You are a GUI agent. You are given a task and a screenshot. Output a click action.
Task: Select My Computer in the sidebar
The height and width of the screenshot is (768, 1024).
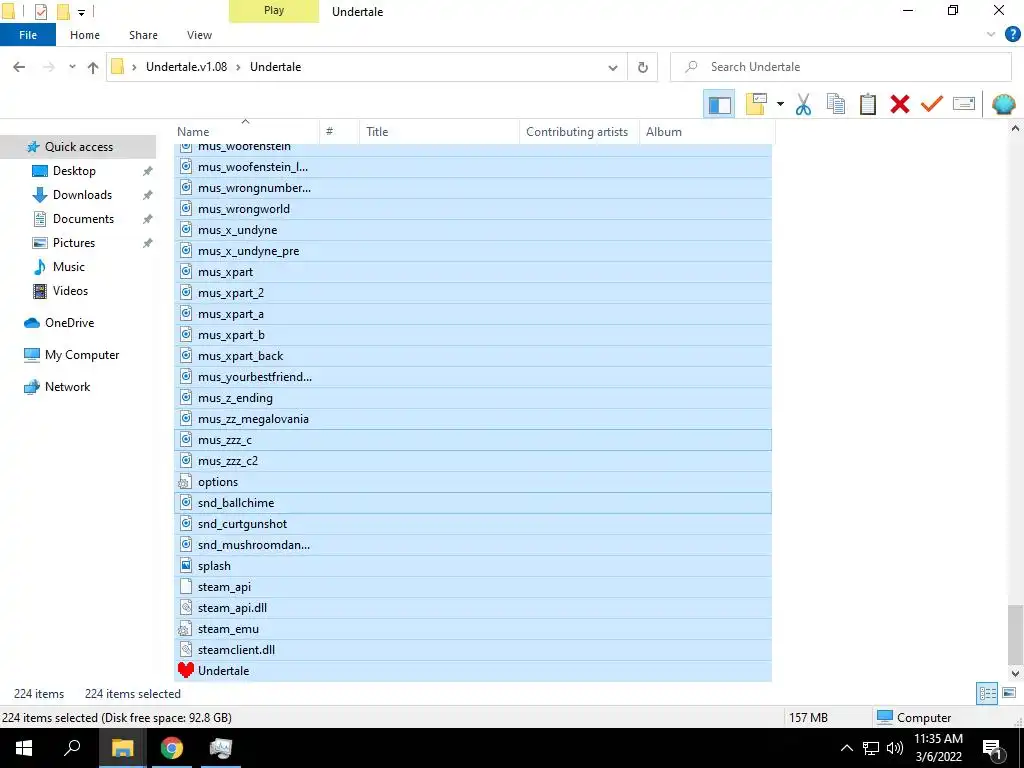pos(82,355)
